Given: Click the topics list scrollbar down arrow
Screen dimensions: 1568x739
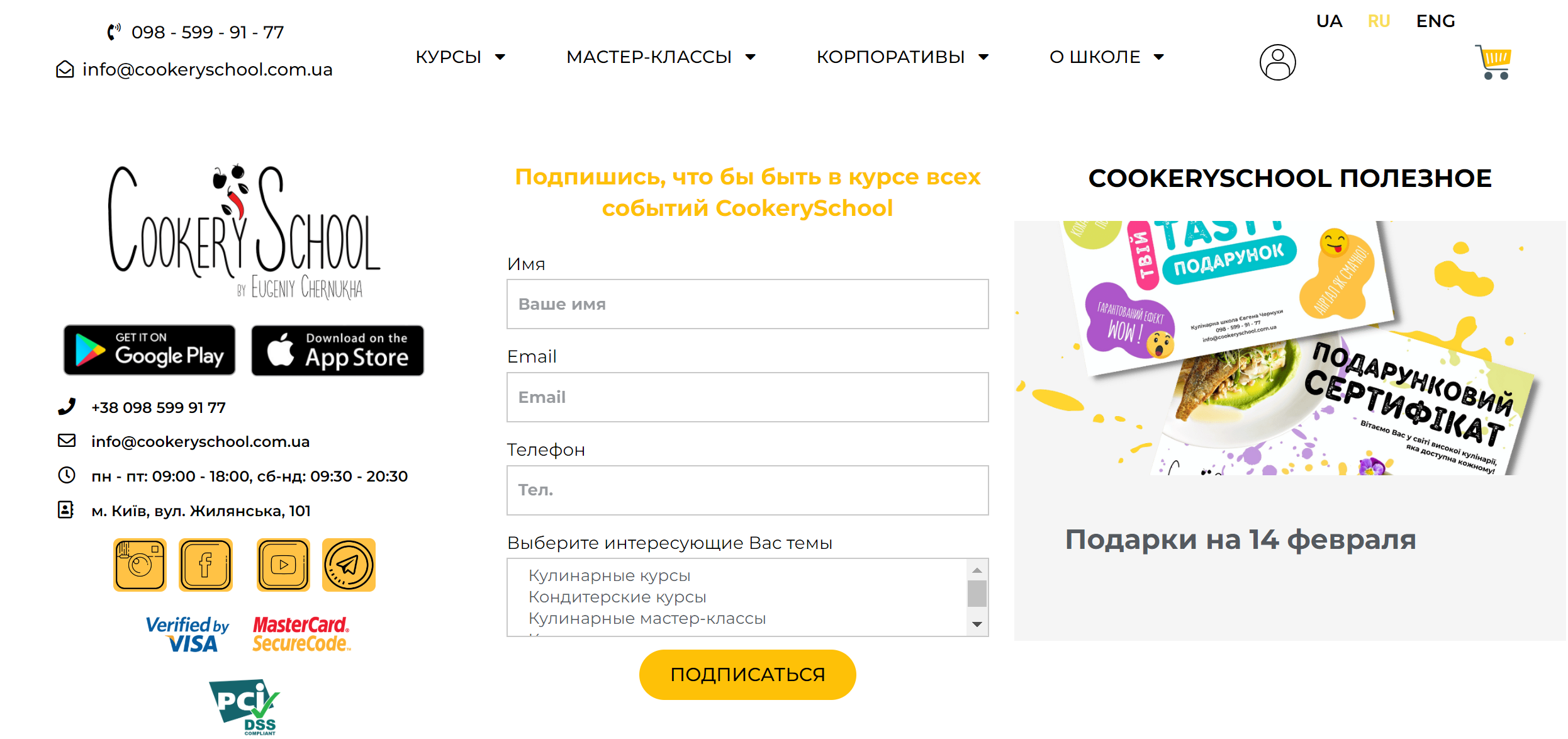Looking at the screenshot, I should tap(977, 624).
